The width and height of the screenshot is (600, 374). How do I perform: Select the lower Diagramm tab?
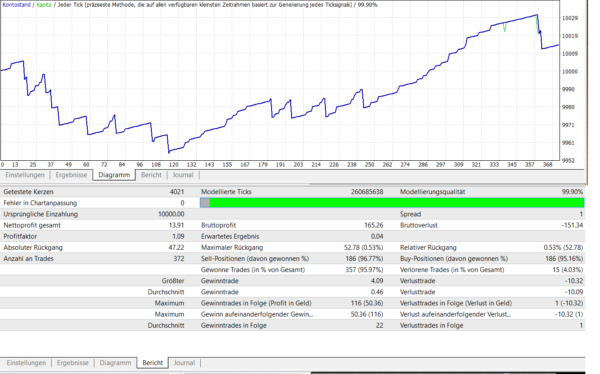pos(115,363)
